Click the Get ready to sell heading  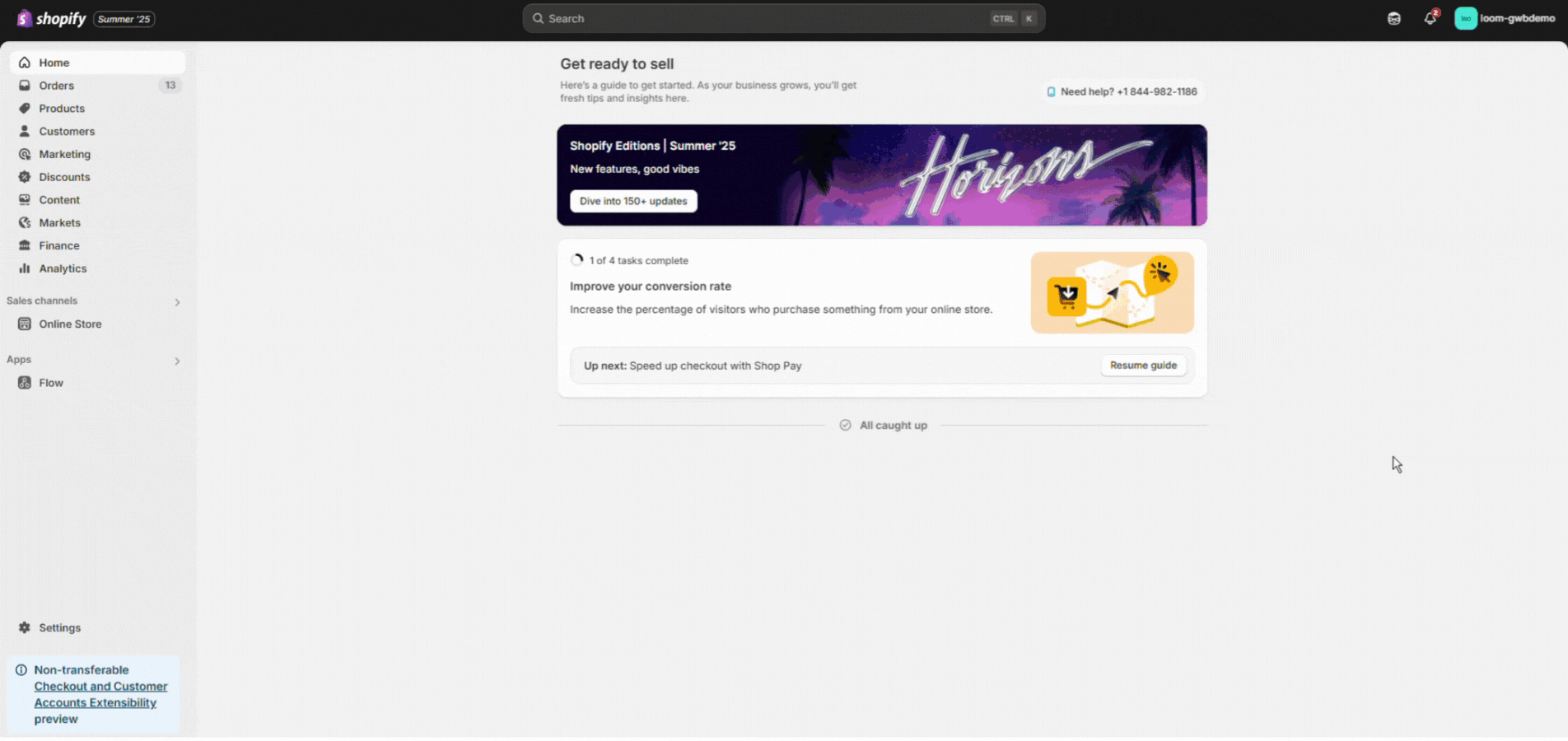click(x=617, y=64)
